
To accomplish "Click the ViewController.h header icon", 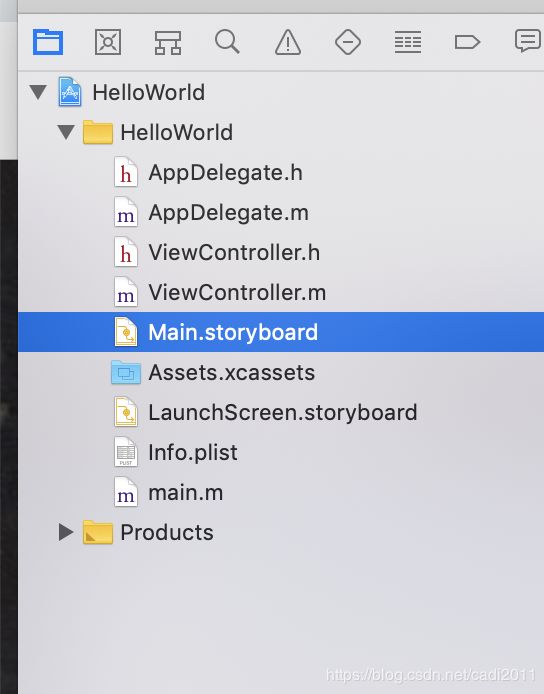I will 126,252.
